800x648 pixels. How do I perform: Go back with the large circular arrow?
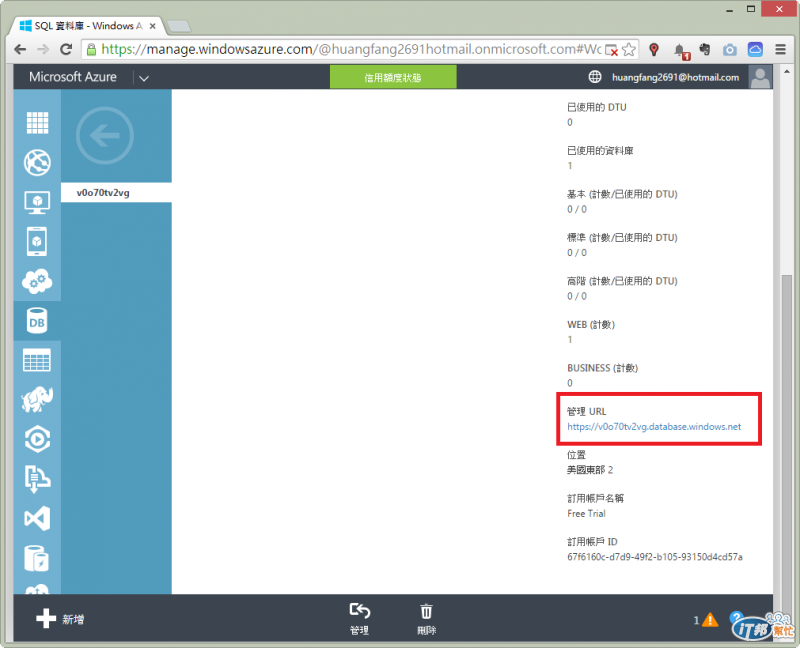pyautogui.click(x=105, y=136)
